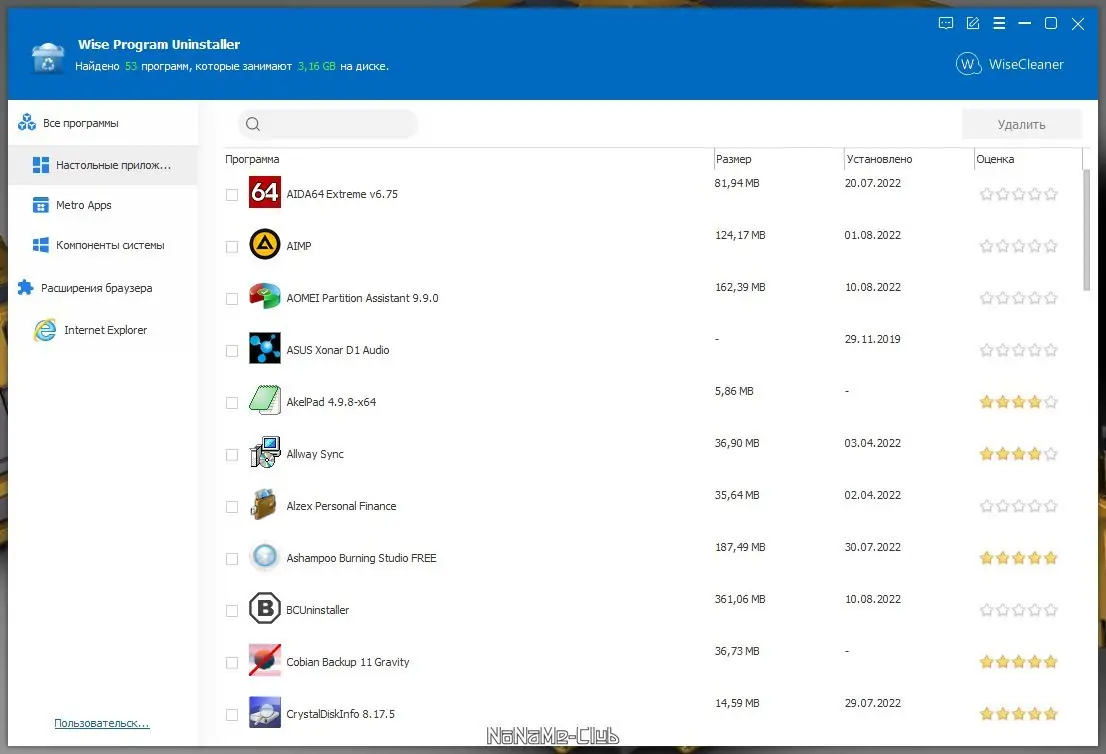
Task: Click the star rating for BCUninstaller
Action: point(1019,610)
